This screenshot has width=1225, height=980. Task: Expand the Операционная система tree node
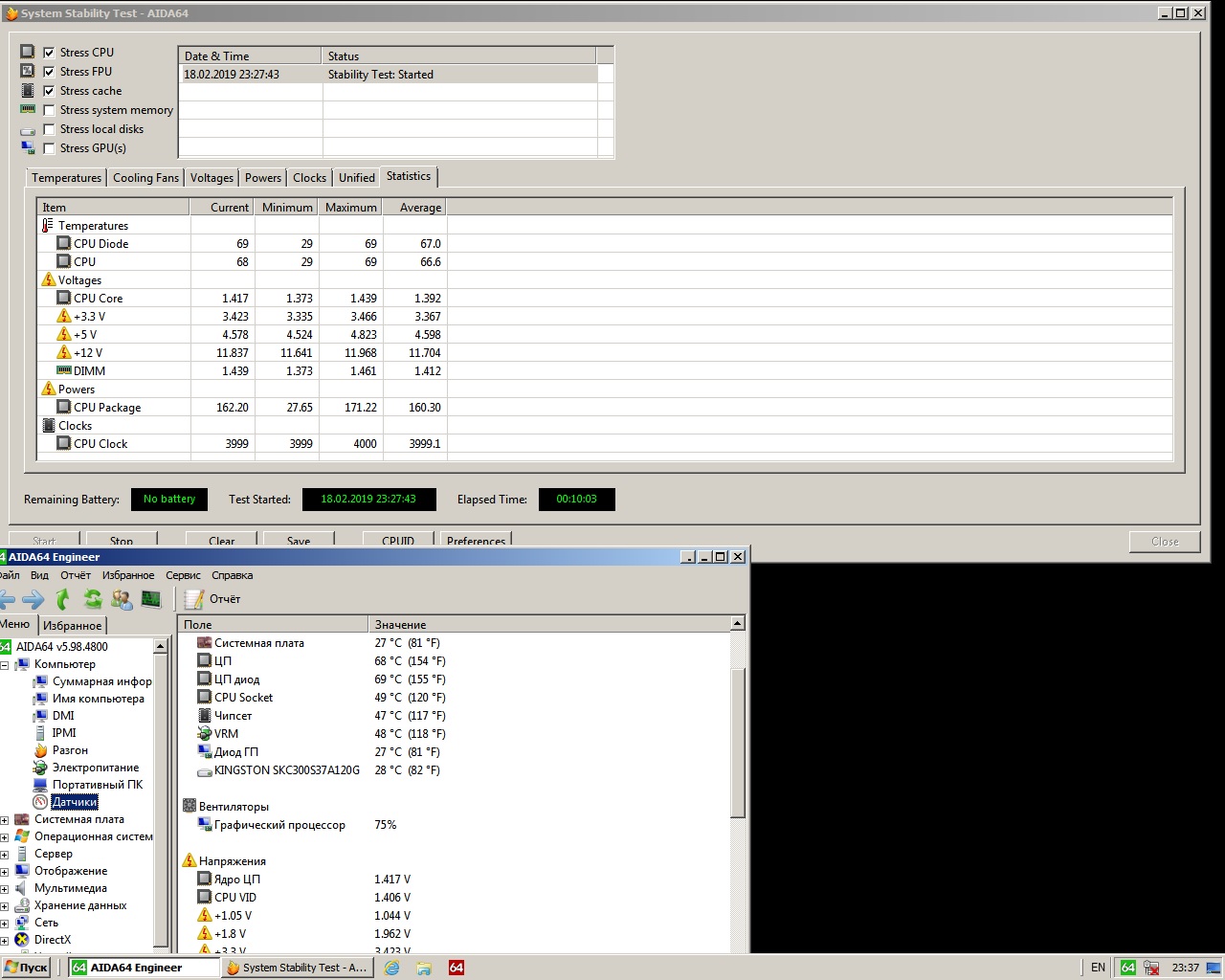[5, 837]
